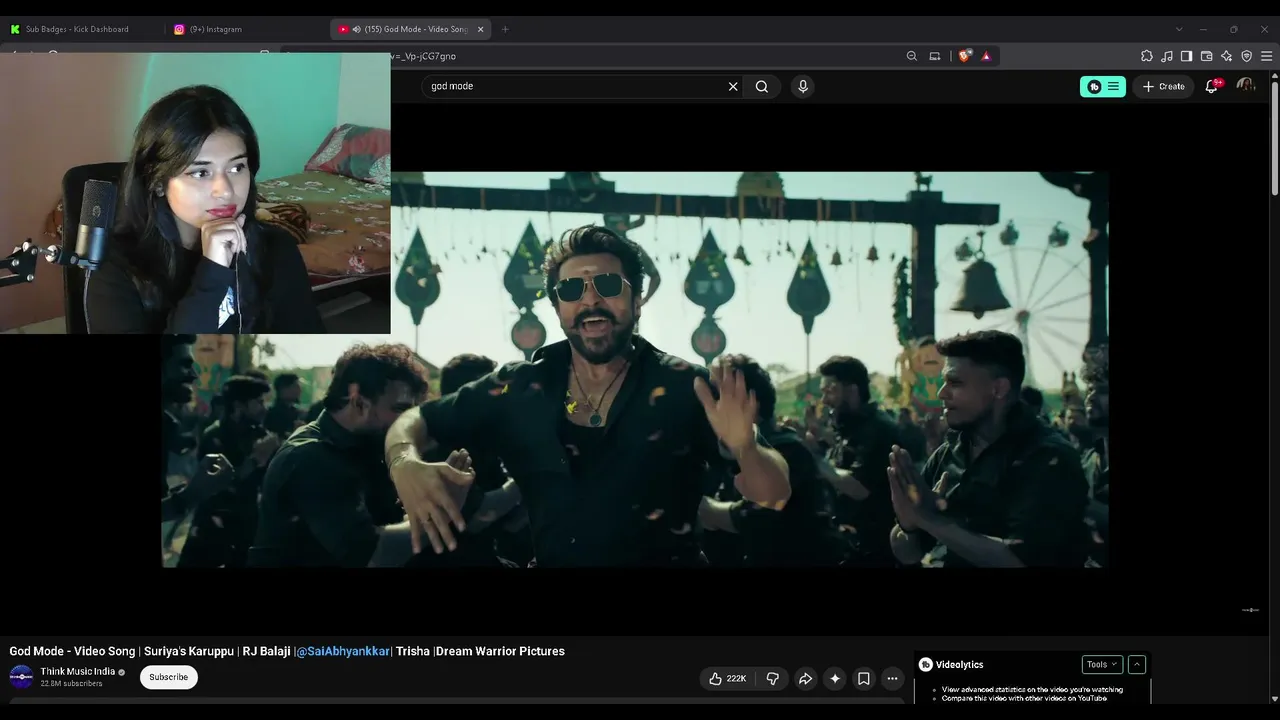The width and height of the screenshot is (1280, 720).
Task: Open the Brave Shields lion icon
Action: click(964, 56)
